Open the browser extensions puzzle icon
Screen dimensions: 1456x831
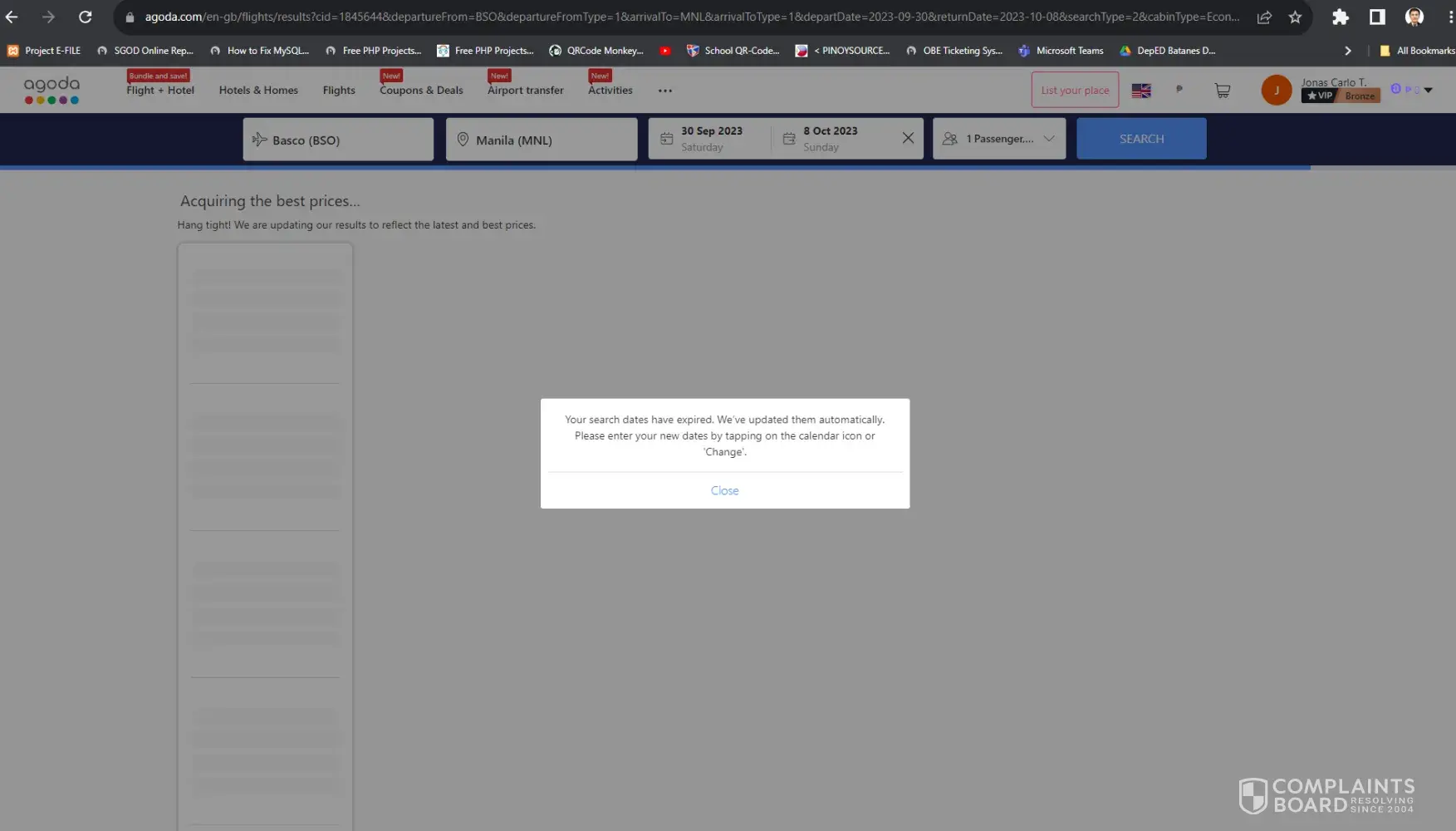(1340, 17)
